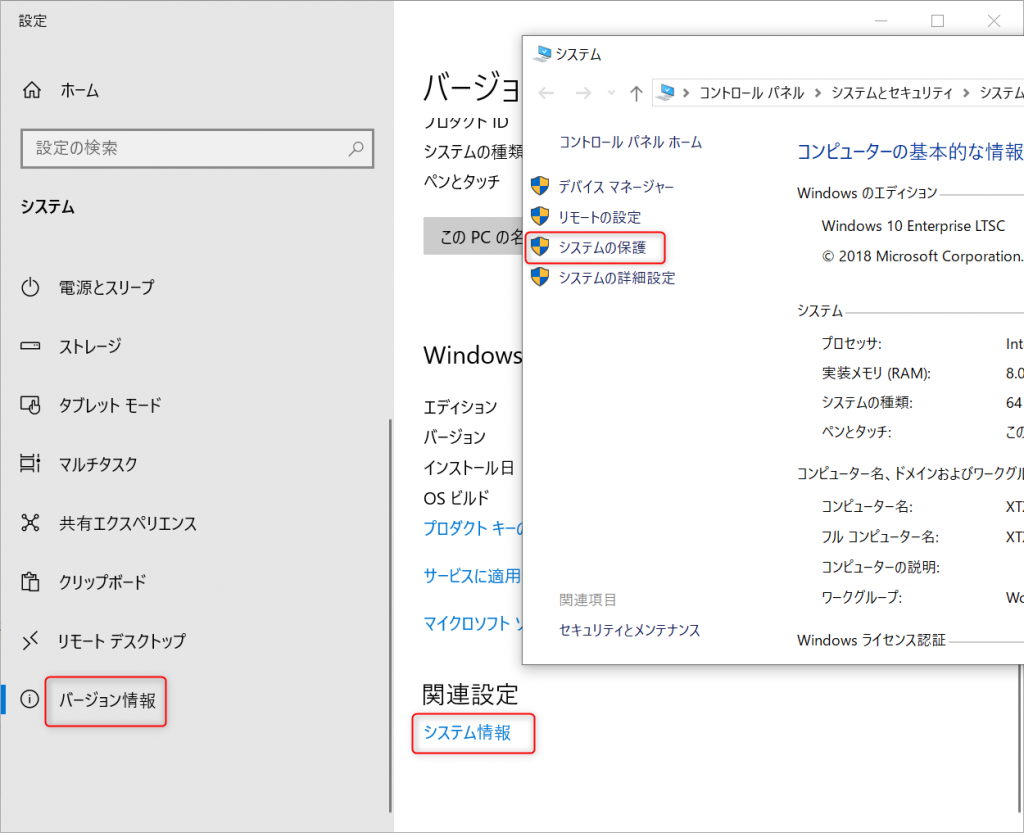Image resolution: width=1024 pixels, height=833 pixels.
Task: Click the search magnifier icon
Action: [x=356, y=148]
